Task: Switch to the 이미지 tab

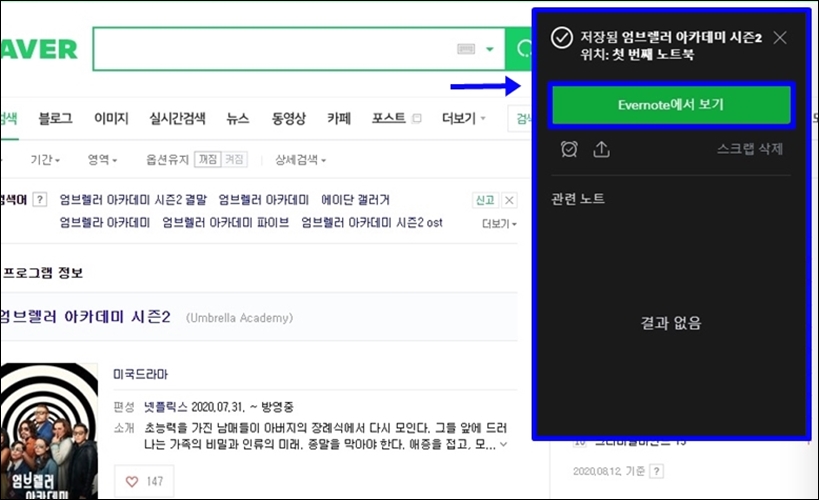Action: click(111, 118)
